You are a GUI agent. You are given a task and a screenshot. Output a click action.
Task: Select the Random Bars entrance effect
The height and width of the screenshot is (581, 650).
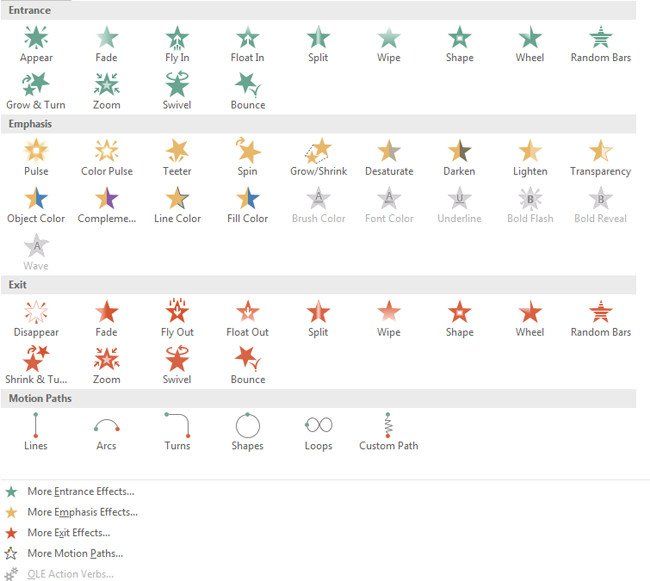coord(601,44)
